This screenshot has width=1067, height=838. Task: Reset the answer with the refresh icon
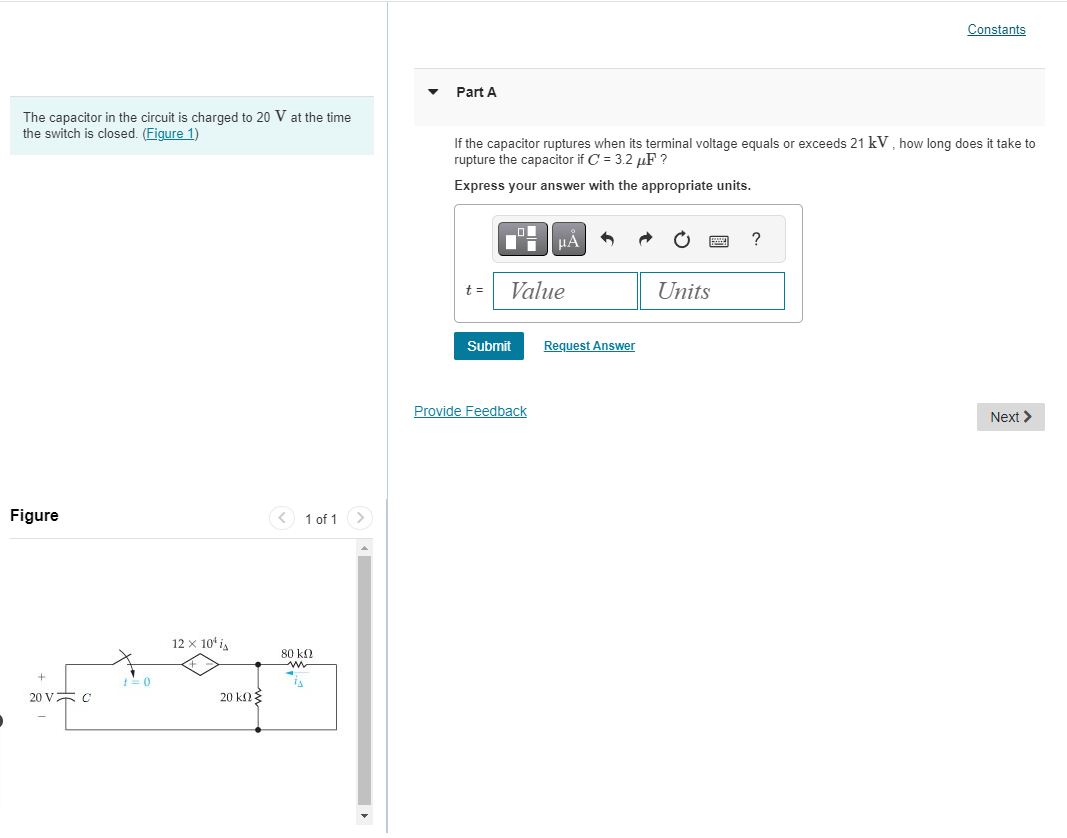tap(681, 239)
